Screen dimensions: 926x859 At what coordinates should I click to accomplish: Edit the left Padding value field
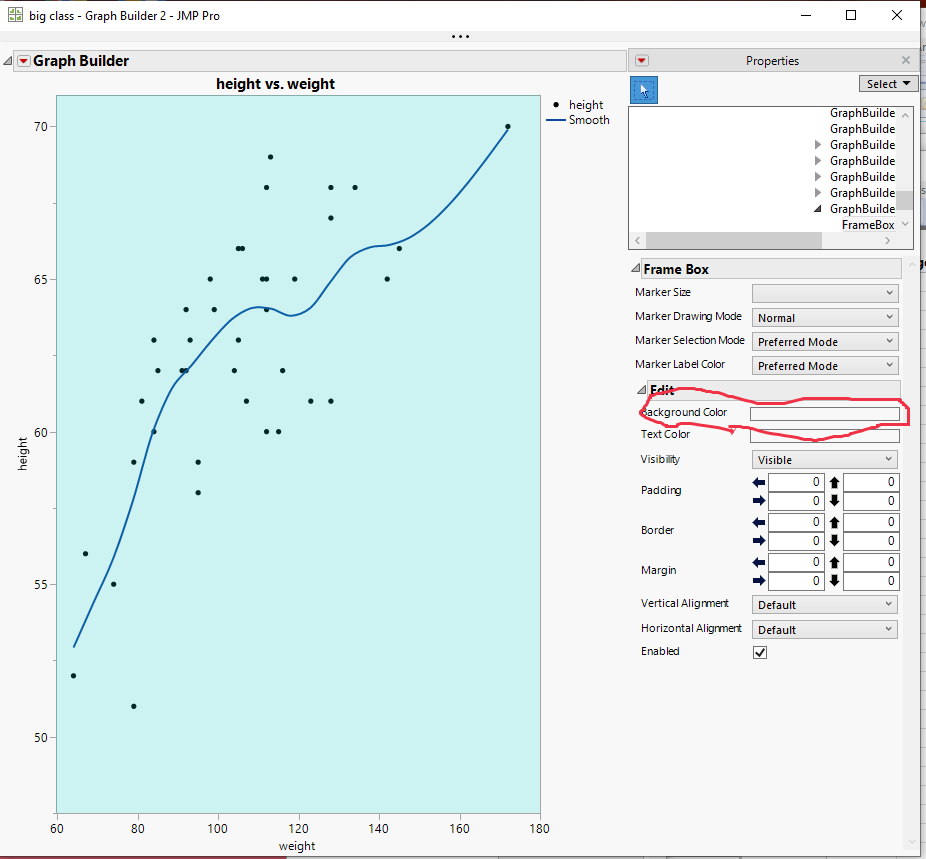(x=795, y=482)
